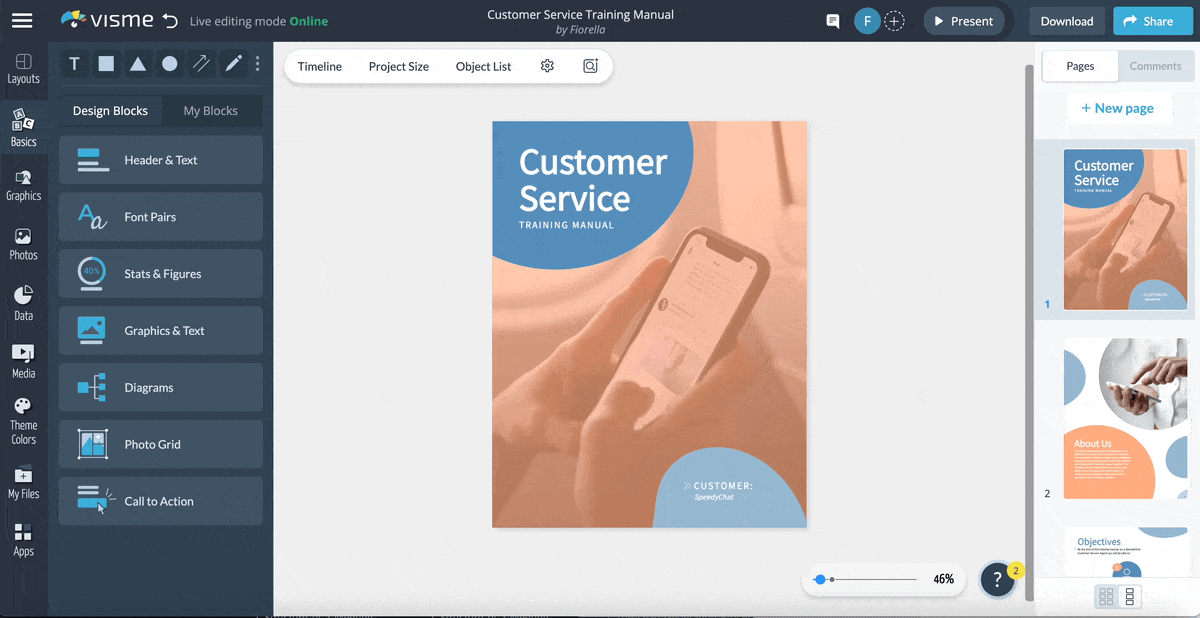The image size is (1200, 618).
Task: Click the Download button
Action: 1066,20
